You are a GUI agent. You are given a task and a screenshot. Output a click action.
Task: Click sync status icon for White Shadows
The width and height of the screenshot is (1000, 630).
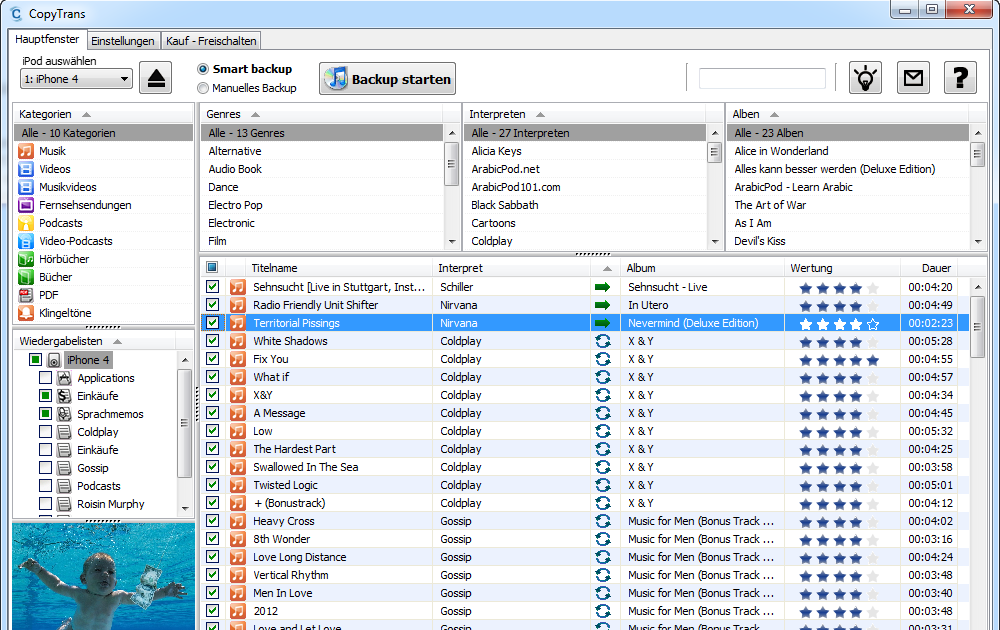point(603,341)
